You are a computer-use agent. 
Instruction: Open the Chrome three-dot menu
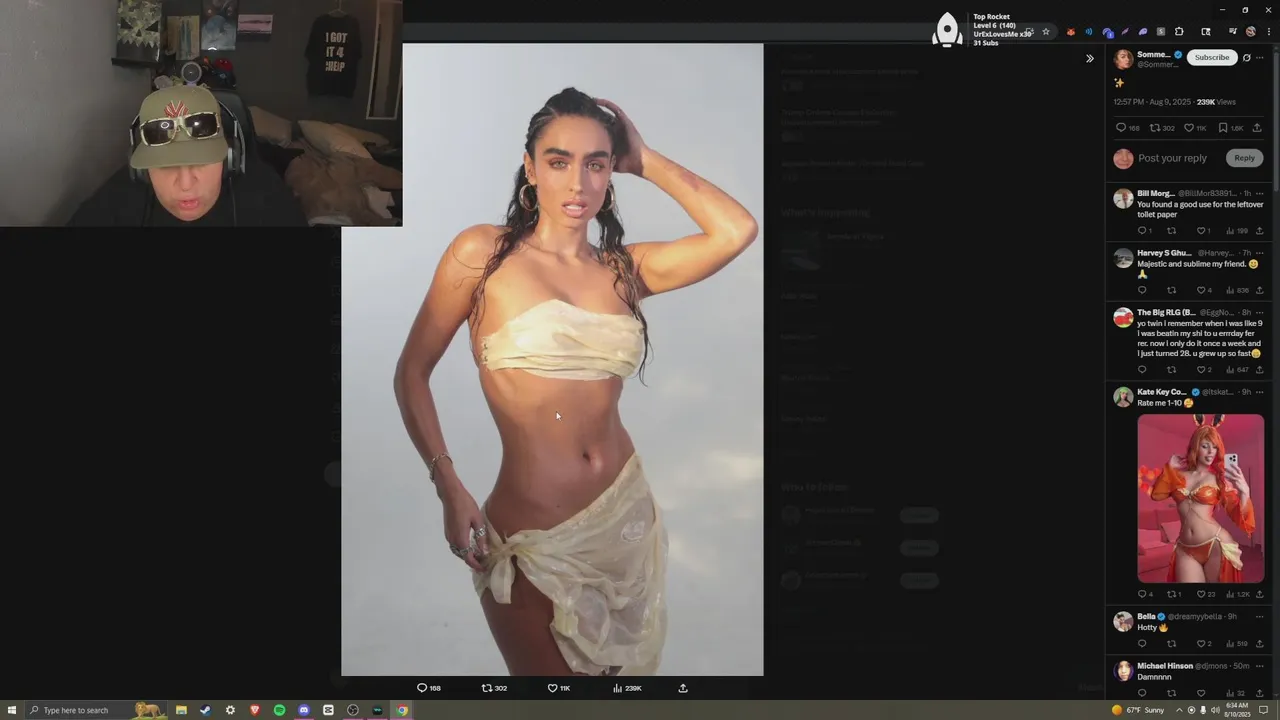1269,32
